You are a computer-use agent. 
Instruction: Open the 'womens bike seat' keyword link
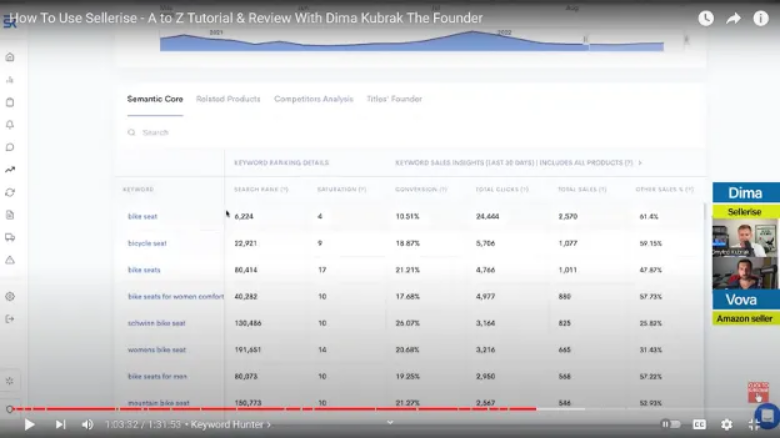coord(157,350)
